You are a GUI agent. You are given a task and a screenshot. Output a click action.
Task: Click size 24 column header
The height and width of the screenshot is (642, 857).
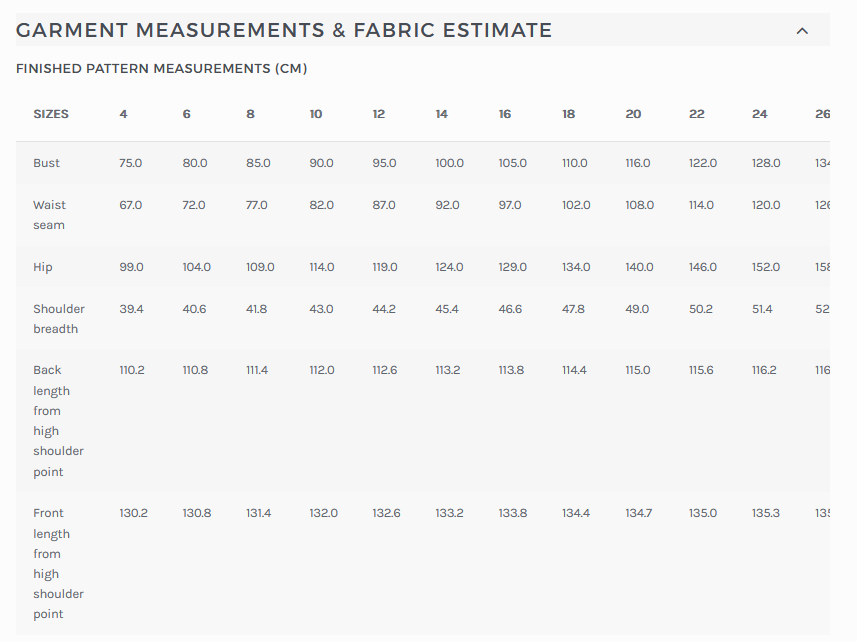point(760,114)
